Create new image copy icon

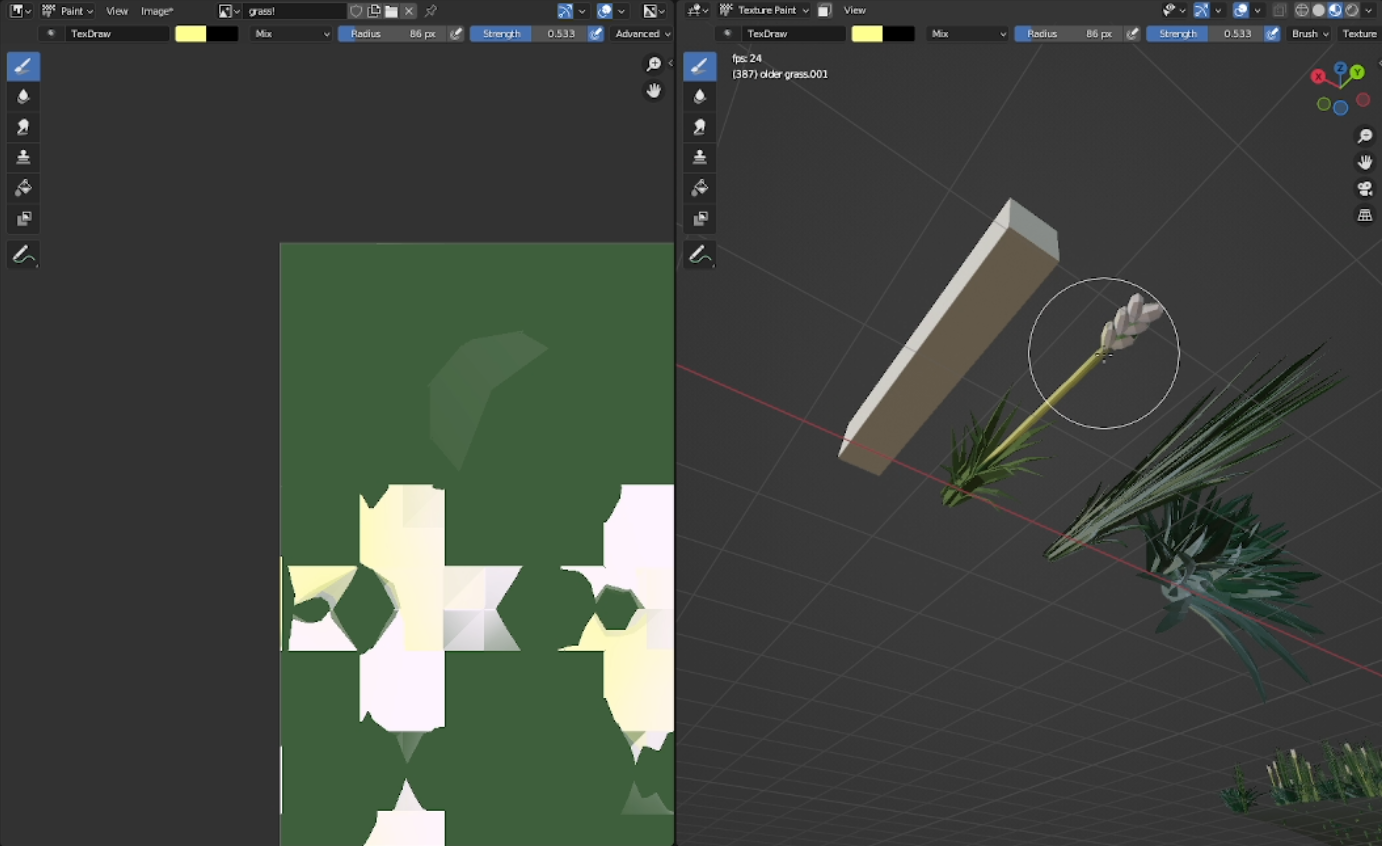(x=374, y=11)
